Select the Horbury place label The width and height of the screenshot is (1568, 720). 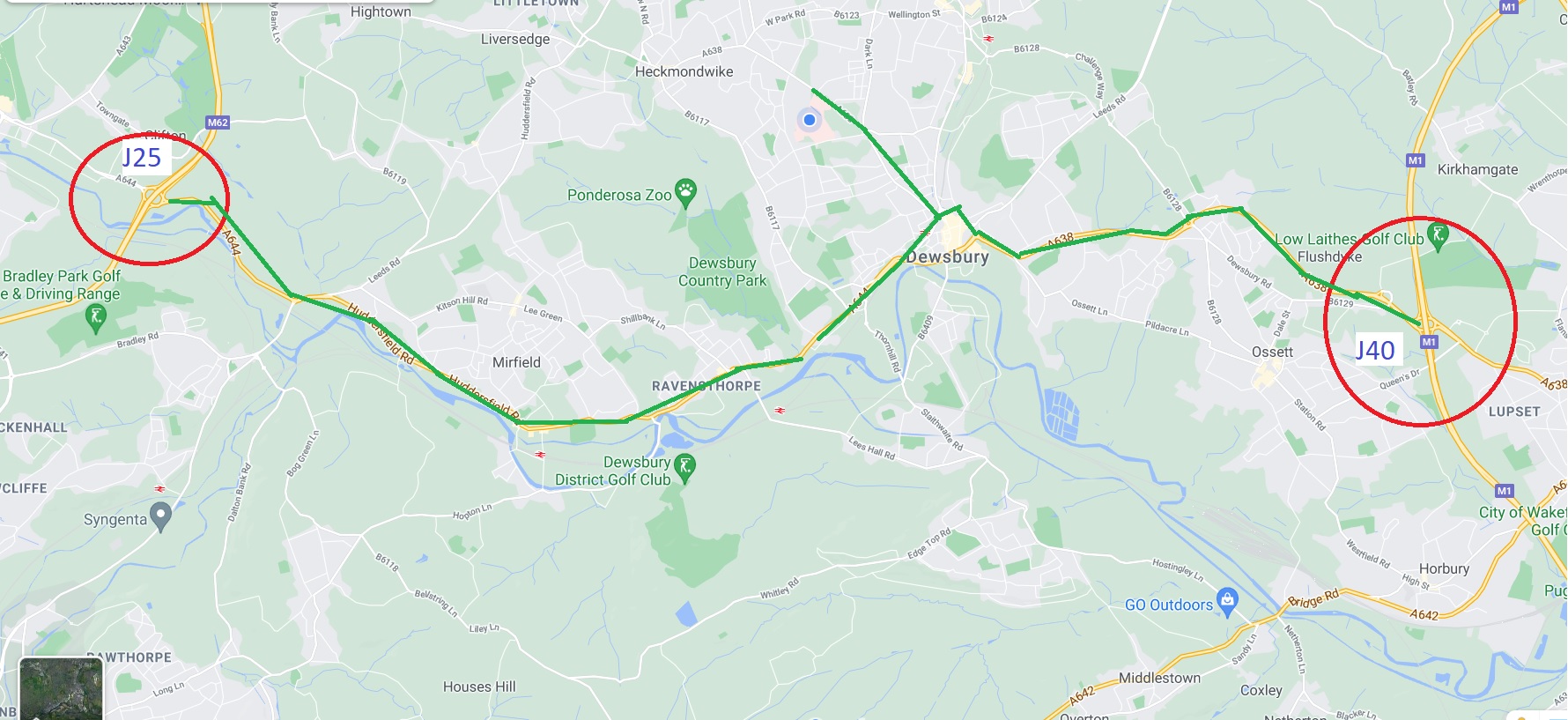tap(1444, 569)
